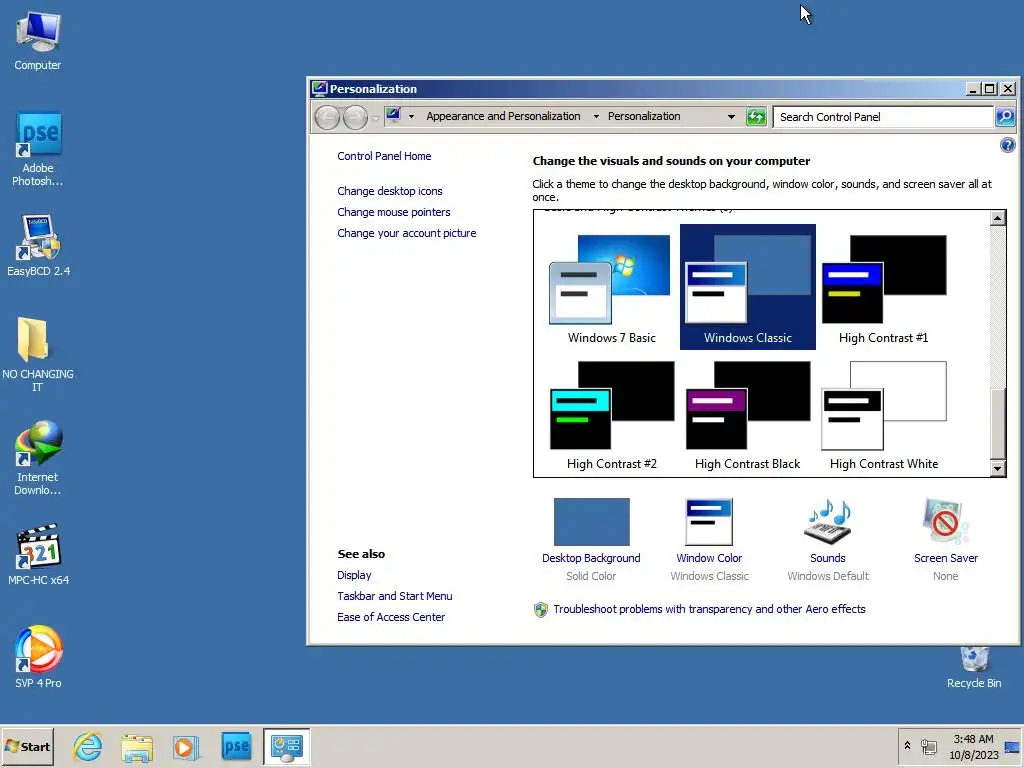Select the NO CHANGING IT folder
This screenshot has width=1024, height=768.
38,354
